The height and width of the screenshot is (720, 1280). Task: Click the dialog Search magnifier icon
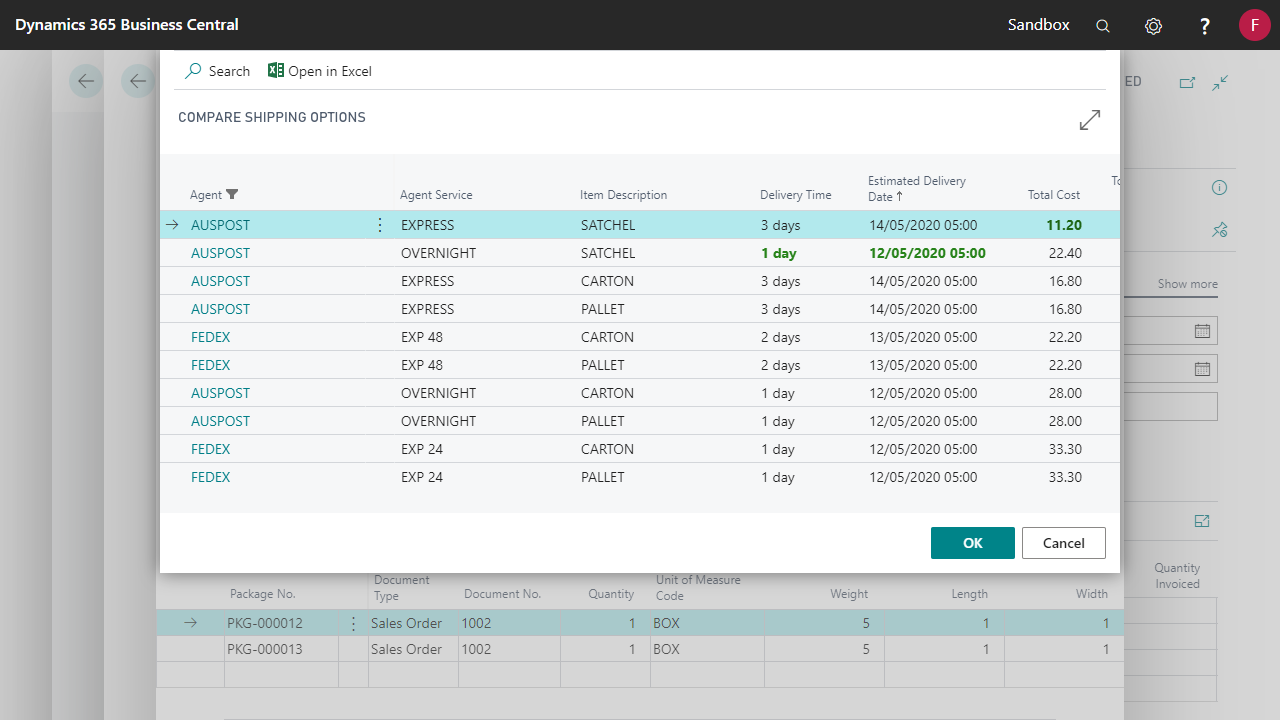click(194, 71)
